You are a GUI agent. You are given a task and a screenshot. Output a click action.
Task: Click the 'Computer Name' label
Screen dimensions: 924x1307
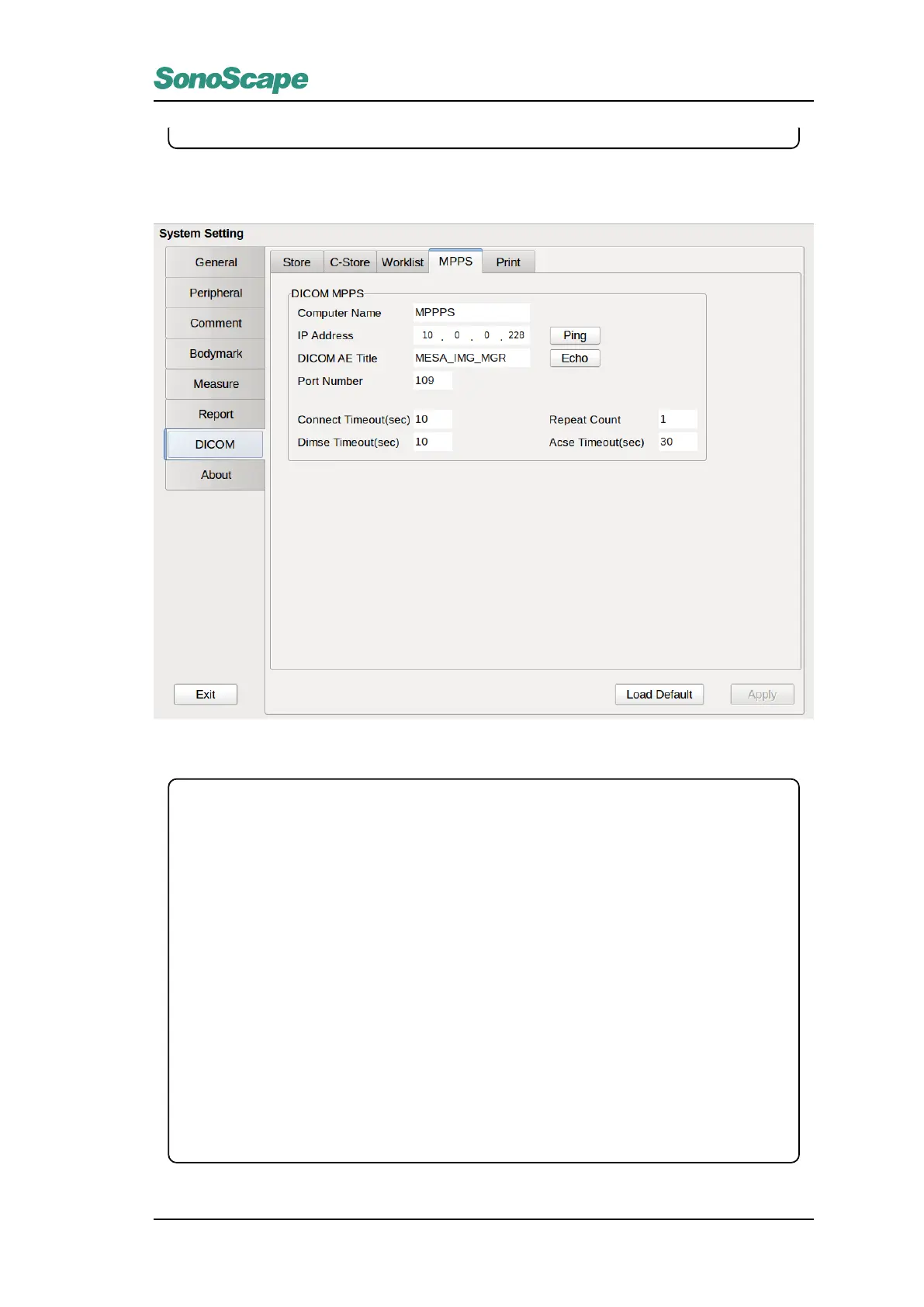point(339,313)
